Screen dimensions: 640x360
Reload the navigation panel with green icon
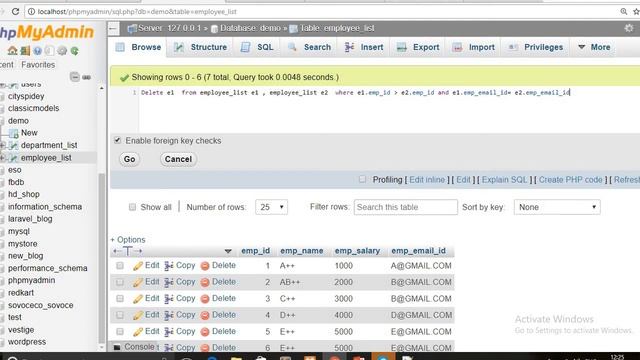[x=74, y=51]
